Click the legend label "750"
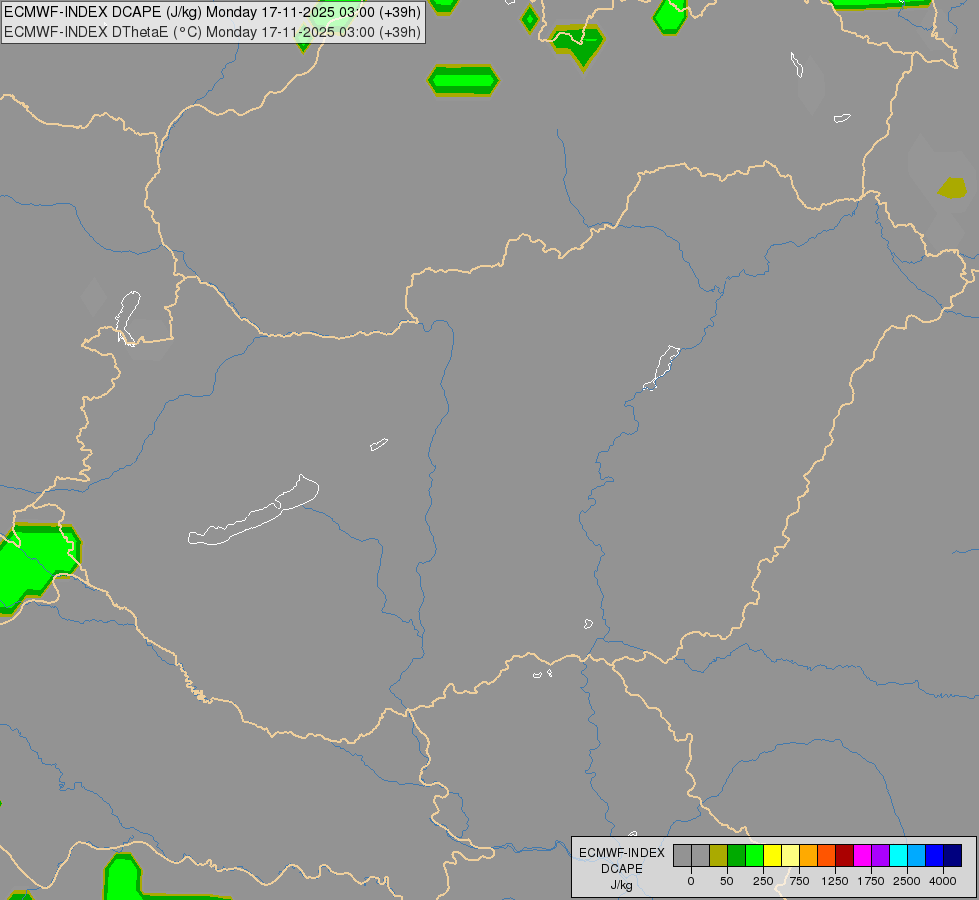The image size is (979, 900). click(799, 881)
